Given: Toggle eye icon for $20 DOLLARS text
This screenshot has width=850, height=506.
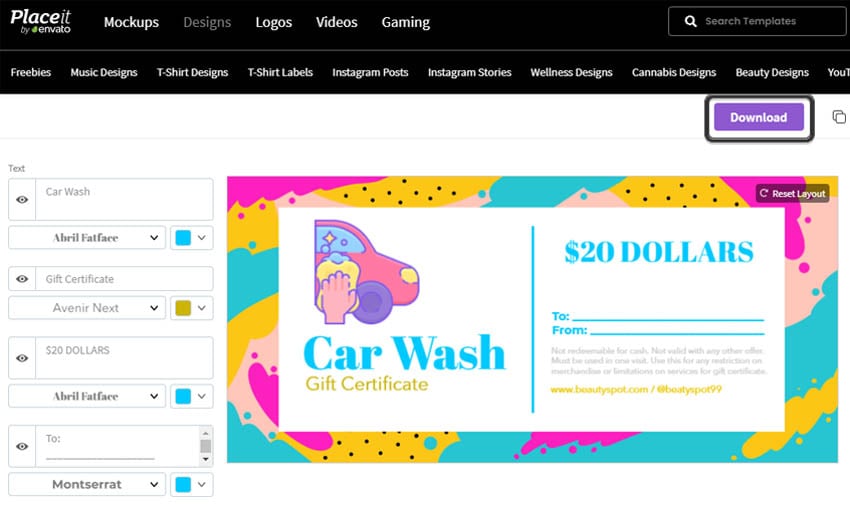Looking at the screenshot, I should [22, 358].
